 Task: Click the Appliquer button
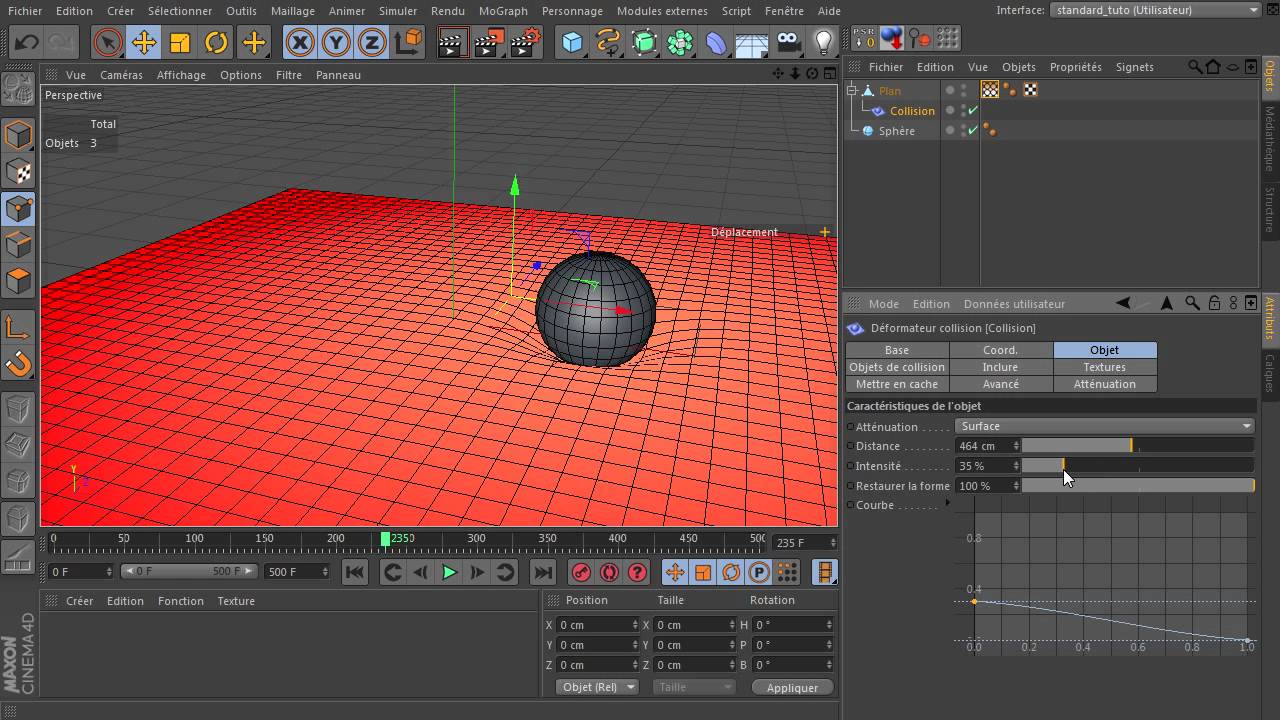tap(791, 687)
